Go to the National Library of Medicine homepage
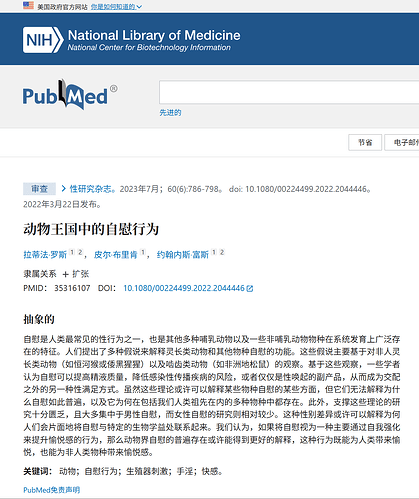The width and height of the screenshot is (419, 499). 154,35
